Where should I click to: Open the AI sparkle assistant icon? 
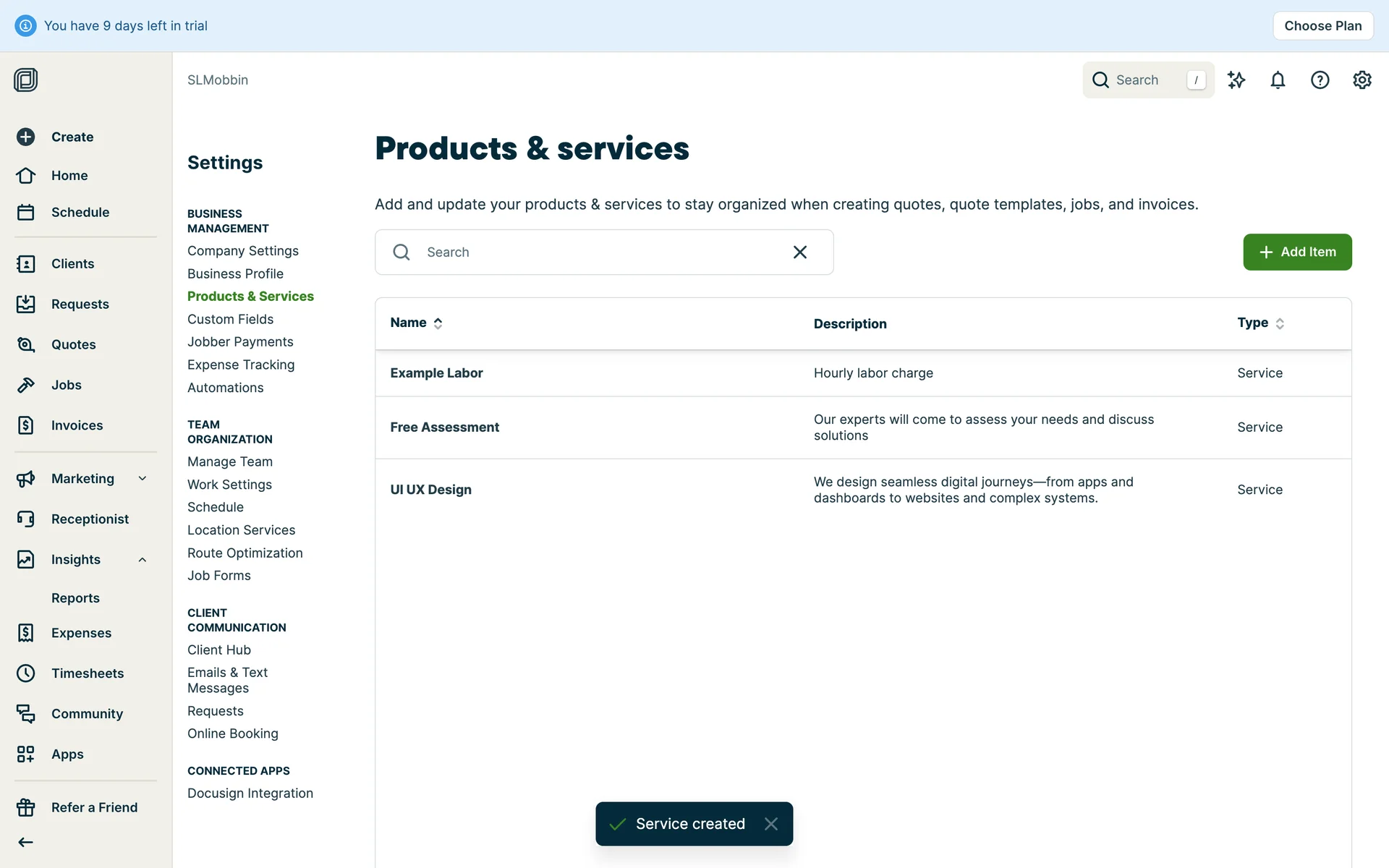click(1236, 80)
